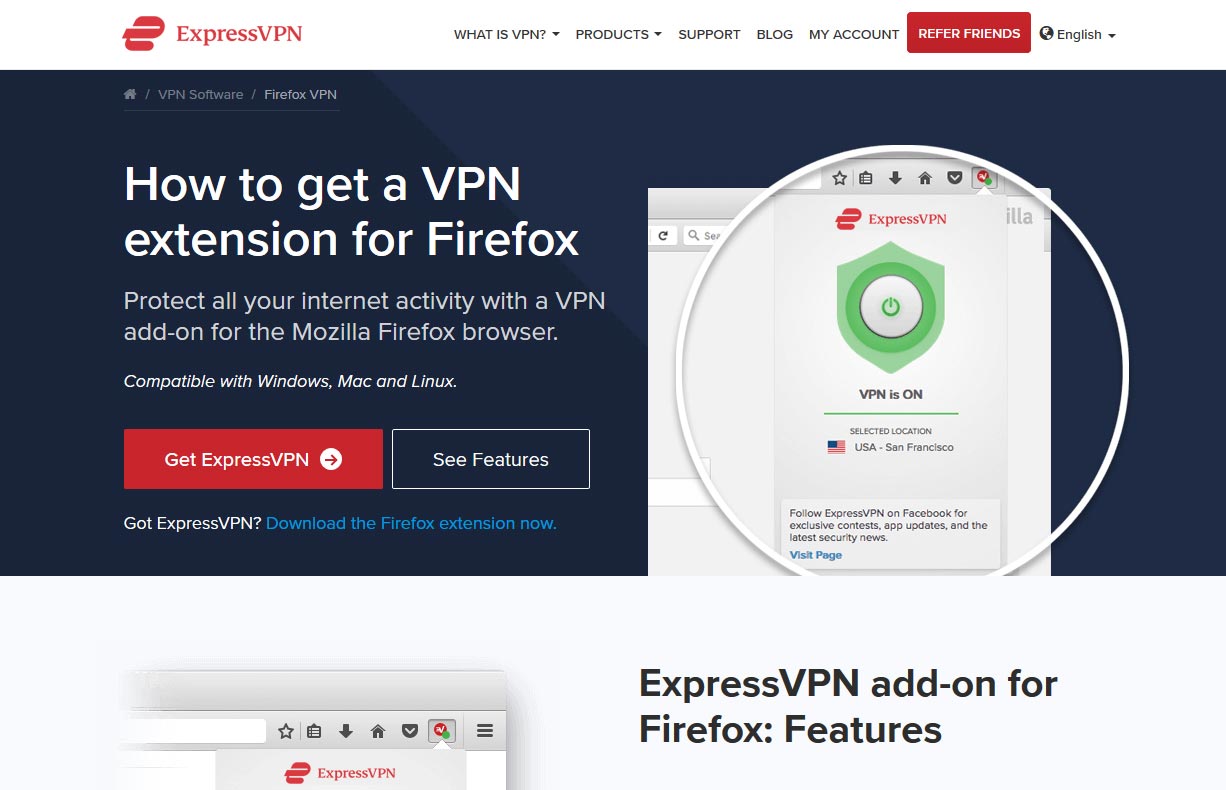The width and height of the screenshot is (1226, 790).
Task: Click the ExpressVPN extension icon in hero toolbar
Action: tap(985, 178)
